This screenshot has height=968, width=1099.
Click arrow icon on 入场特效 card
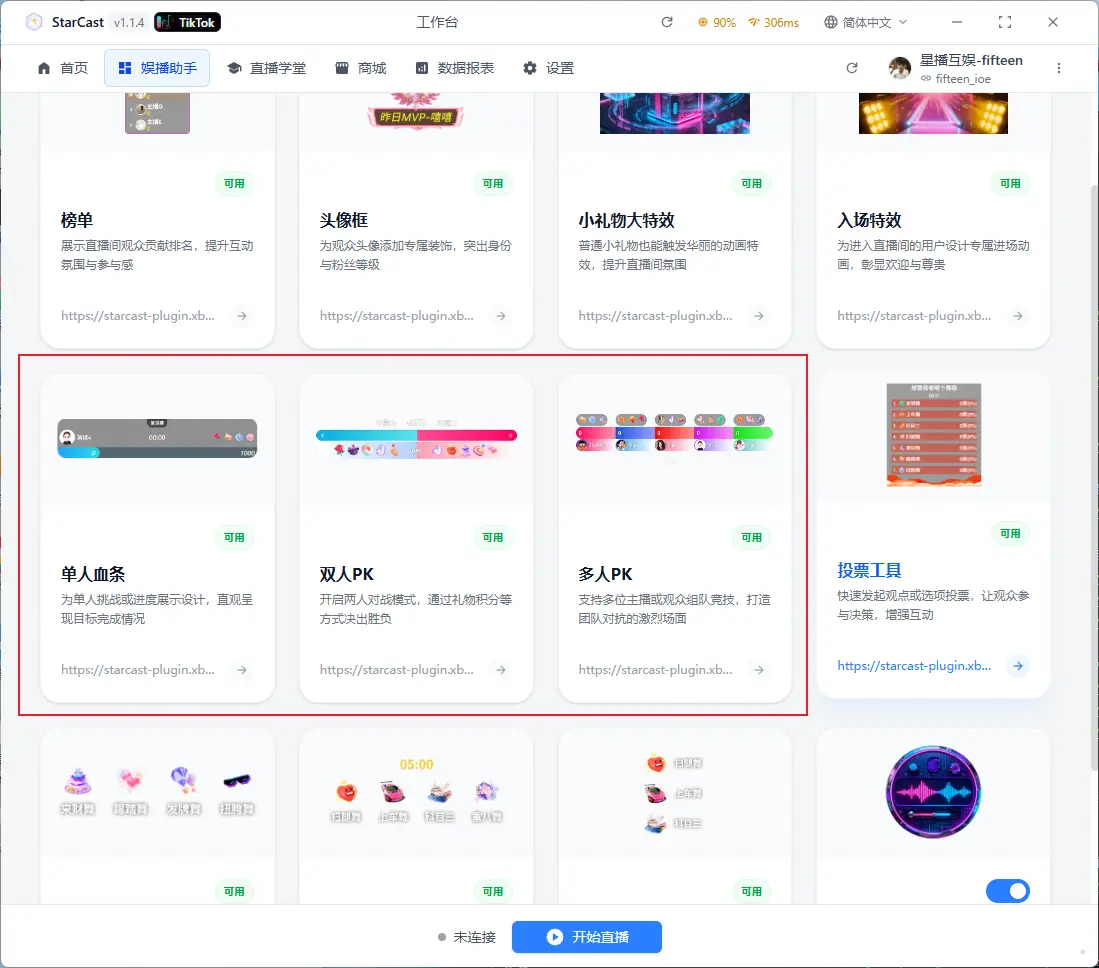(x=1017, y=316)
